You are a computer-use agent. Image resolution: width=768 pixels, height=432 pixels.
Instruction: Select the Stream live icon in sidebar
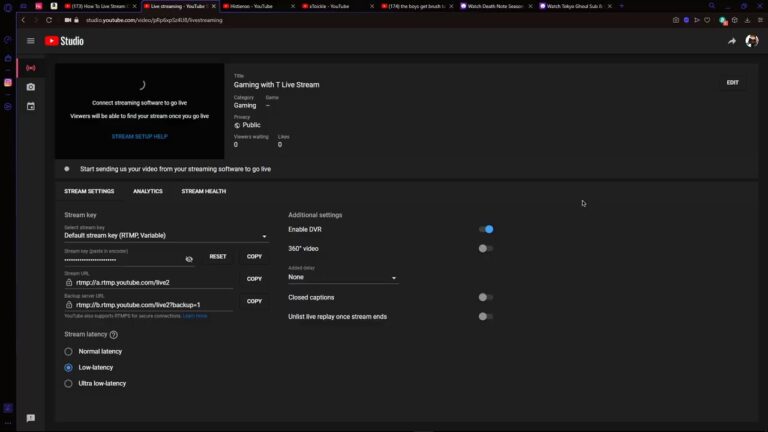click(x=31, y=68)
